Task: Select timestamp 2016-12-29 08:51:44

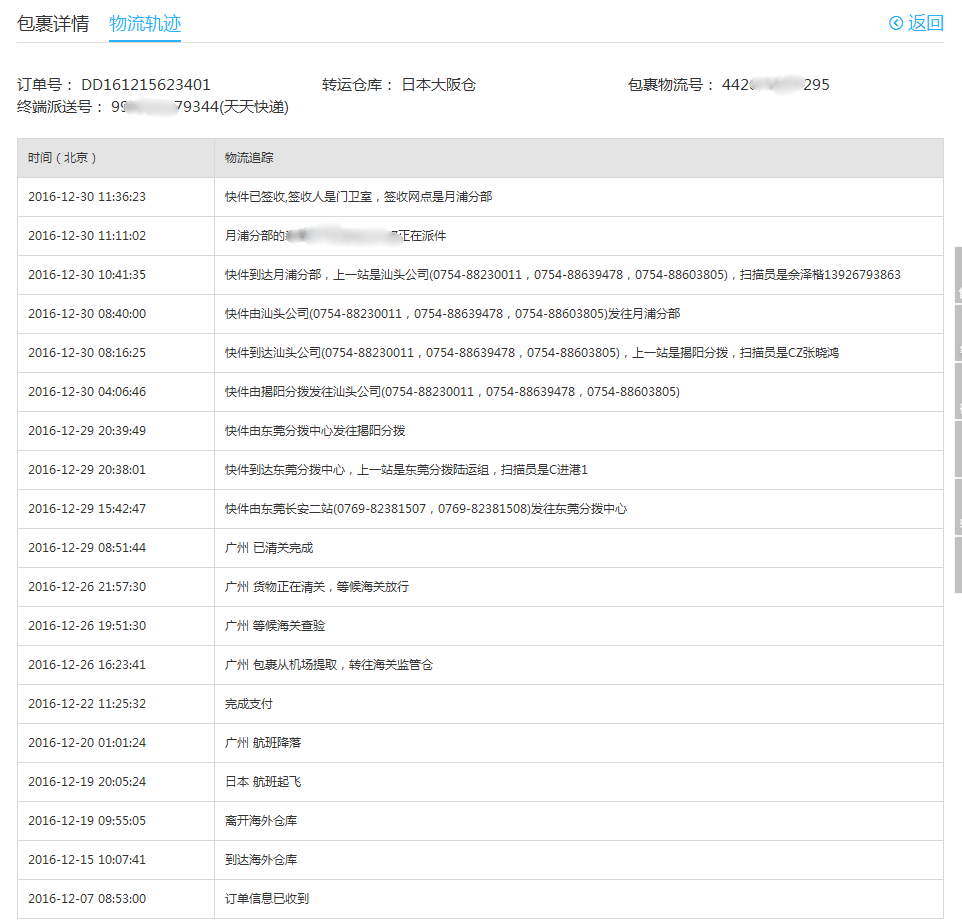Action: click(87, 548)
